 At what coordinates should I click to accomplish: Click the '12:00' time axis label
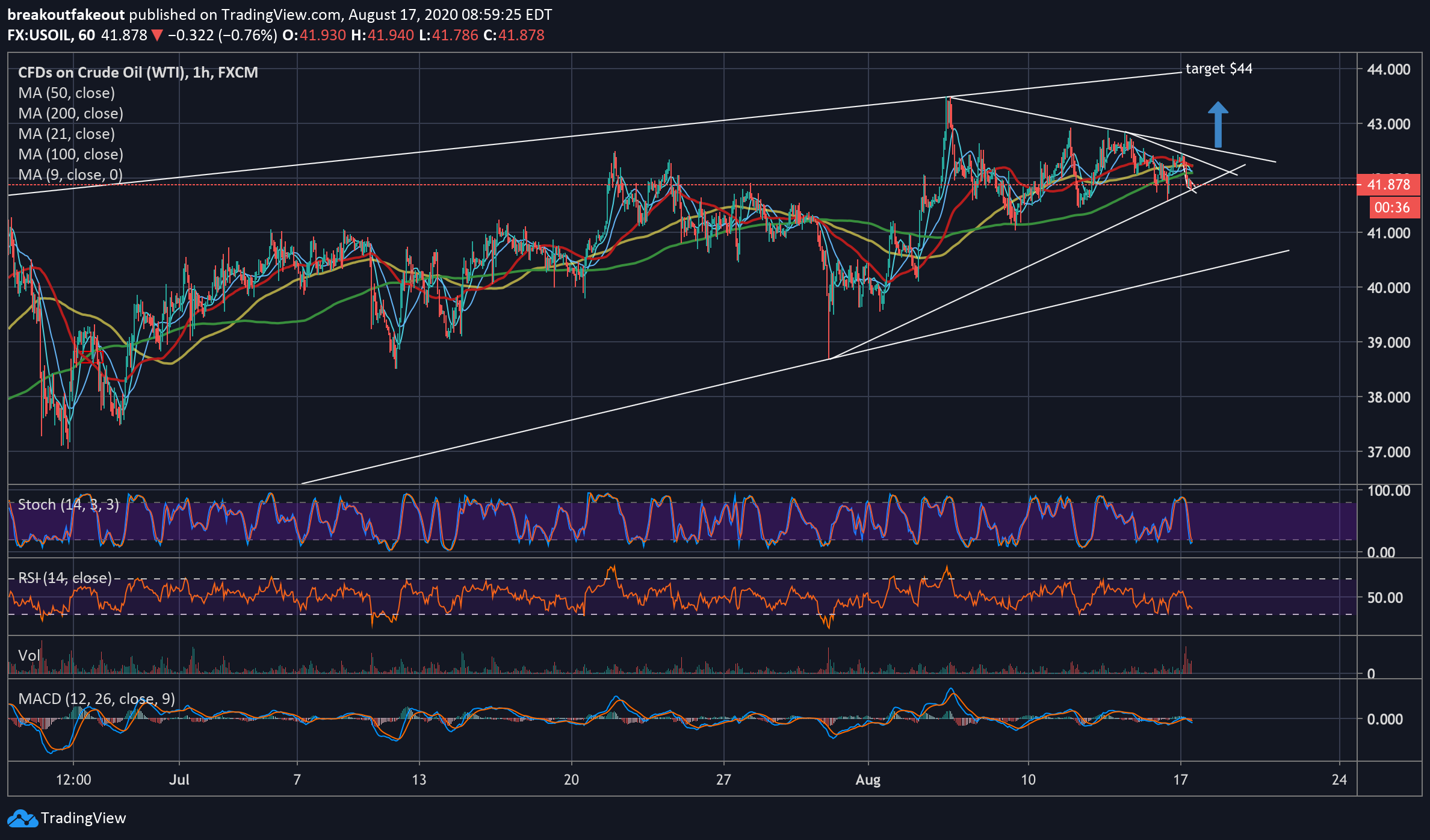pos(73,780)
